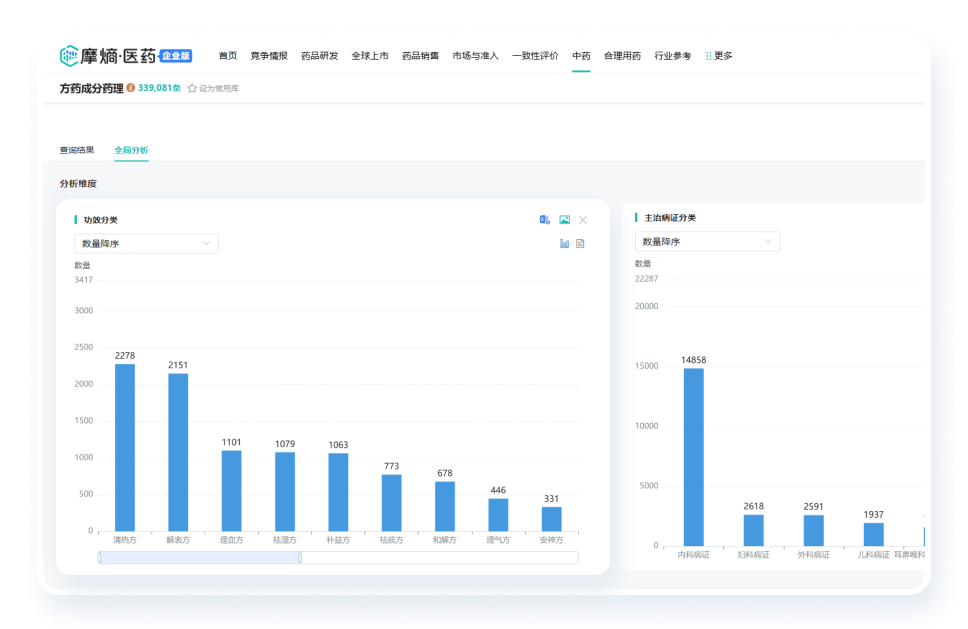Image resolution: width=968 pixels, height=629 pixels.
Task: Click the 补益方 bar showing 1063
Action: point(338,492)
